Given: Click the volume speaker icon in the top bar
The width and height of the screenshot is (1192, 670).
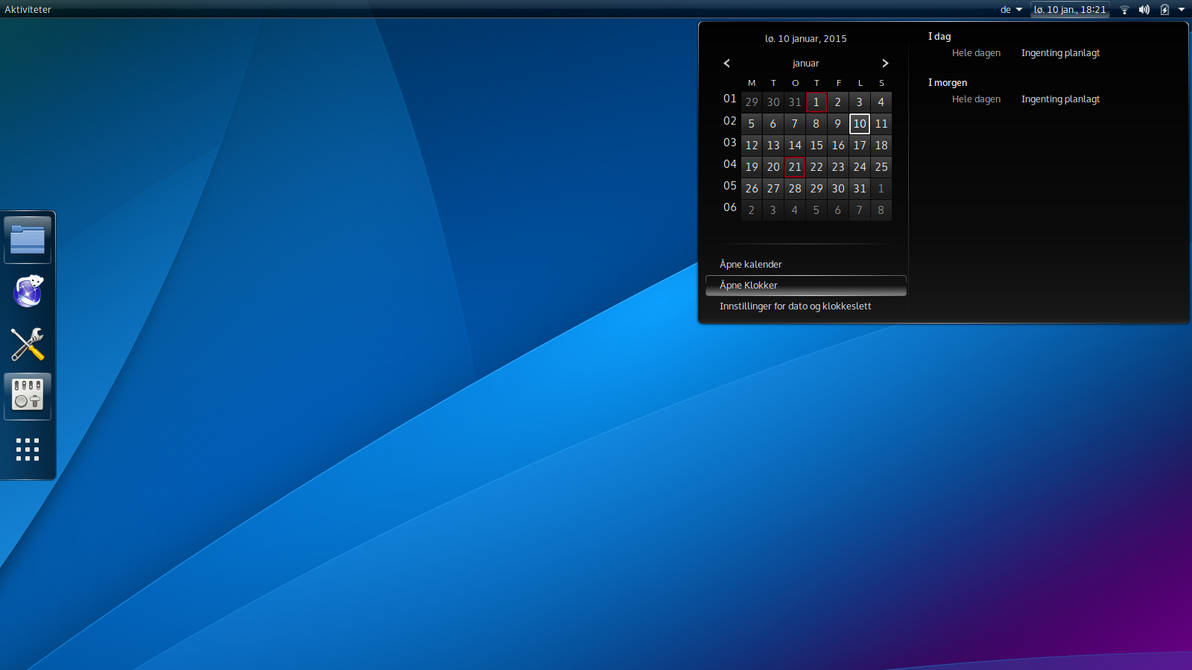Looking at the screenshot, I should tap(1143, 9).
